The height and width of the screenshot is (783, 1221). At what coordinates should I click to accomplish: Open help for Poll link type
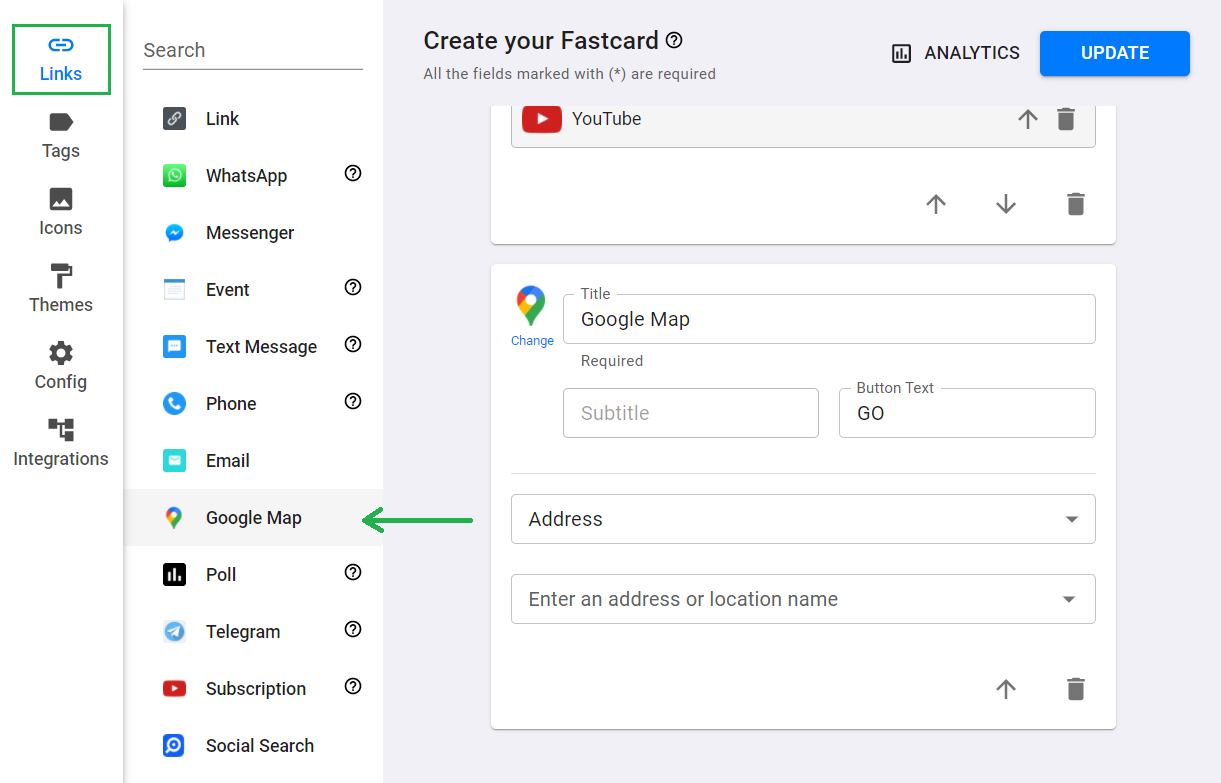point(353,572)
